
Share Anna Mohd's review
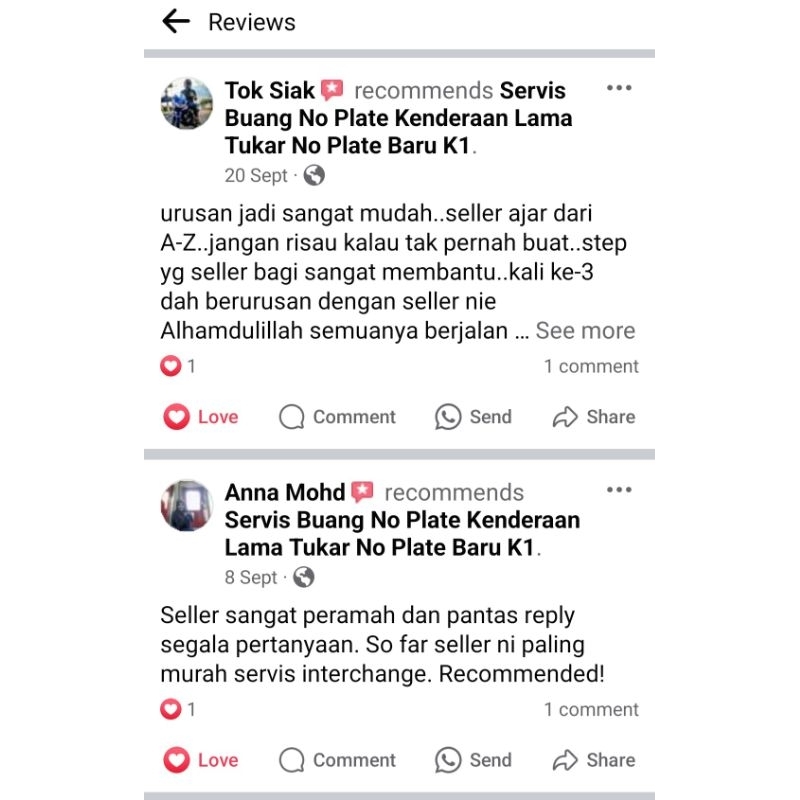[594, 760]
